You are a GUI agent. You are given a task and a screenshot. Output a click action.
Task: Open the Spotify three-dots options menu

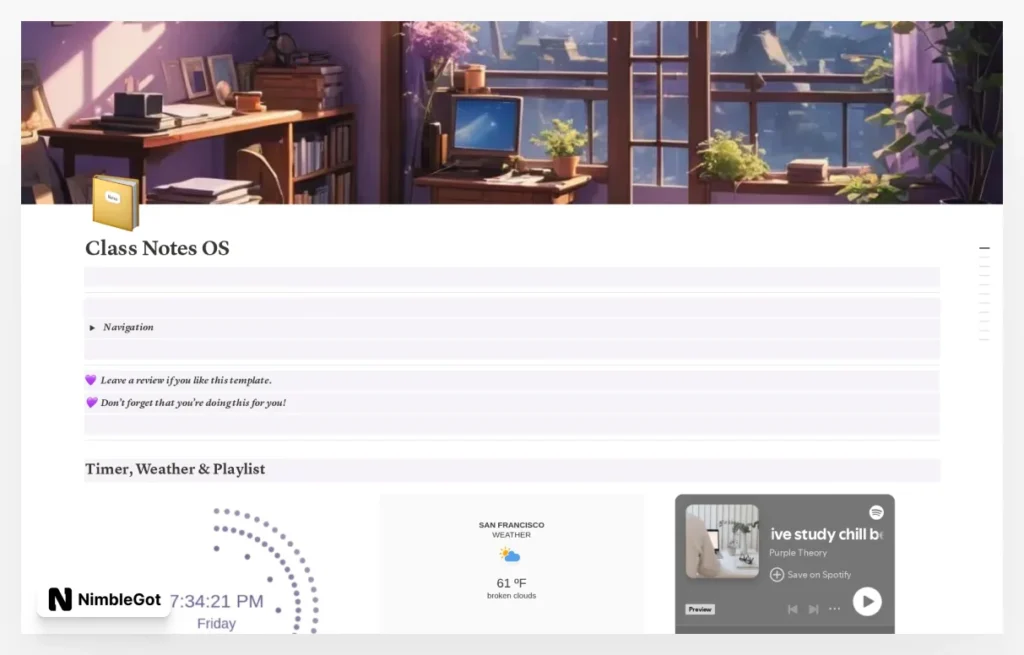[834, 609]
